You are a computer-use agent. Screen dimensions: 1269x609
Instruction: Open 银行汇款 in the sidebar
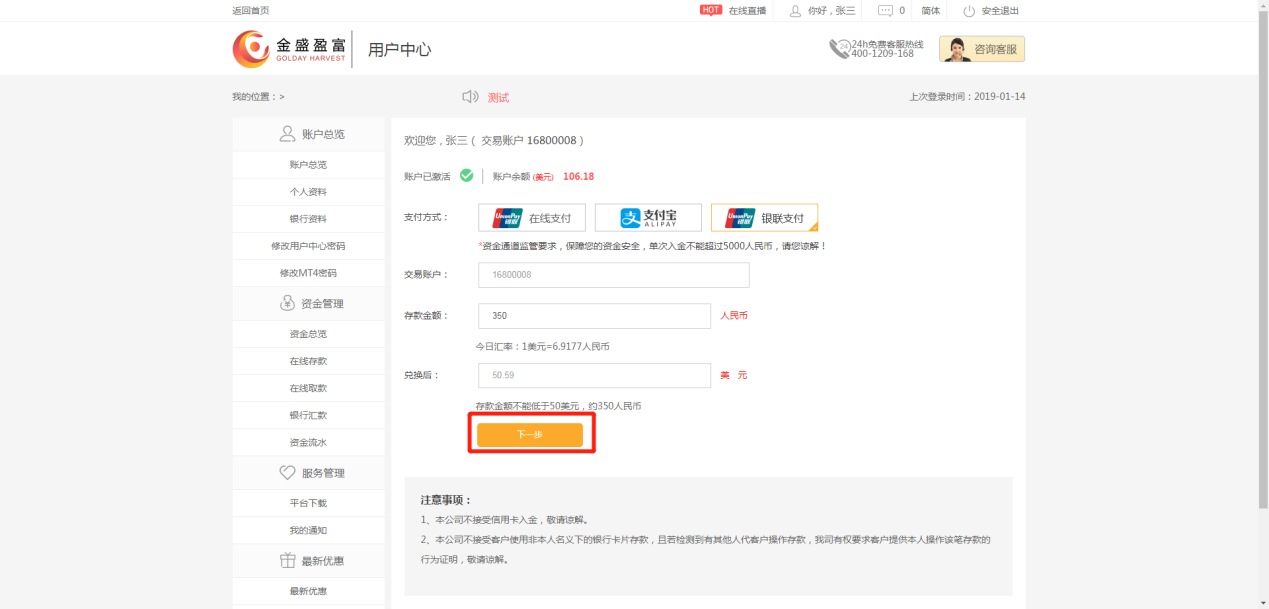[308, 415]
